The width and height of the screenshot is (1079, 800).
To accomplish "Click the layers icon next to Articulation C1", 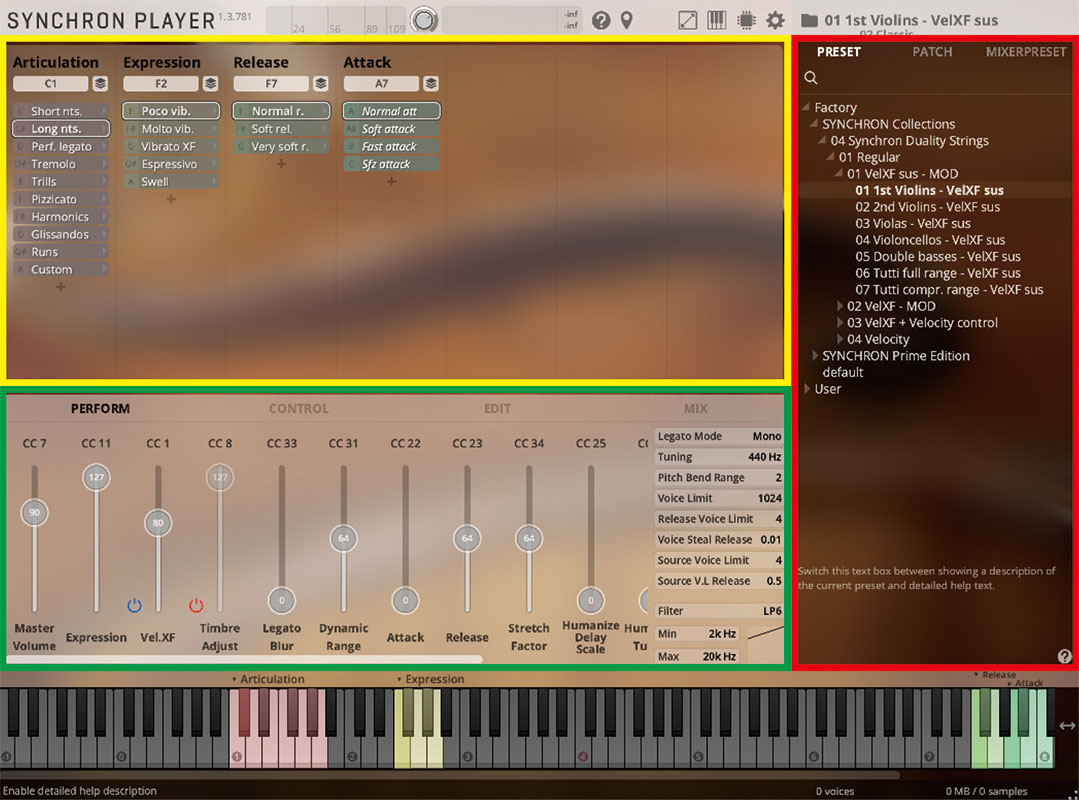I will pos(100,83).
